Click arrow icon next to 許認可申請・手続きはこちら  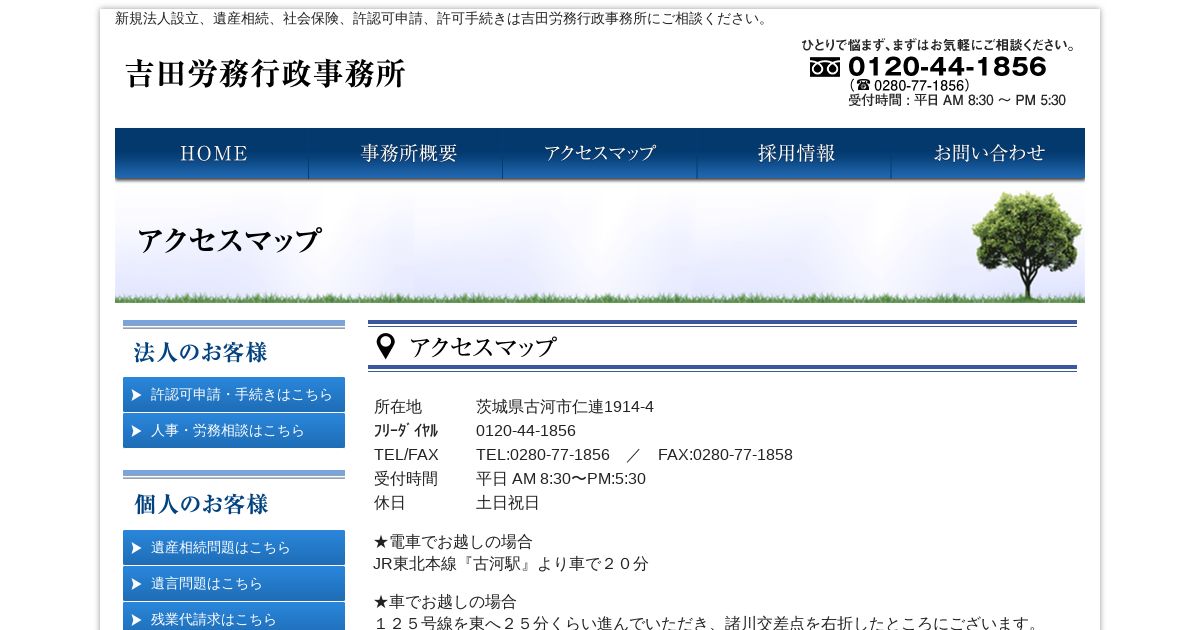point(136,395)
